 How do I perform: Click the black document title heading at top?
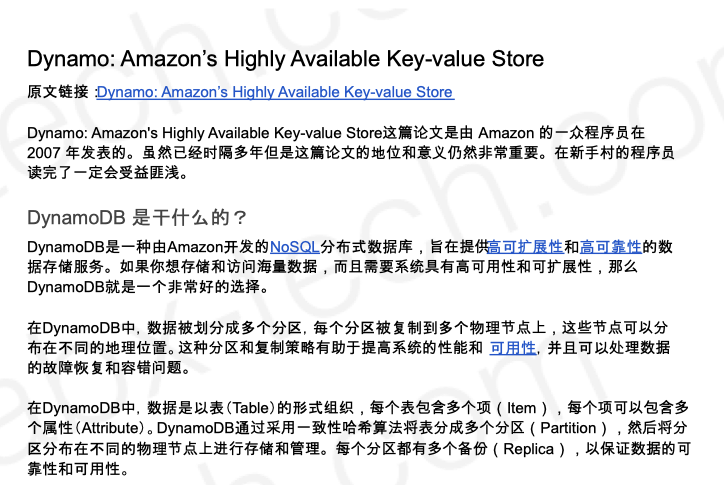[285, 59]
